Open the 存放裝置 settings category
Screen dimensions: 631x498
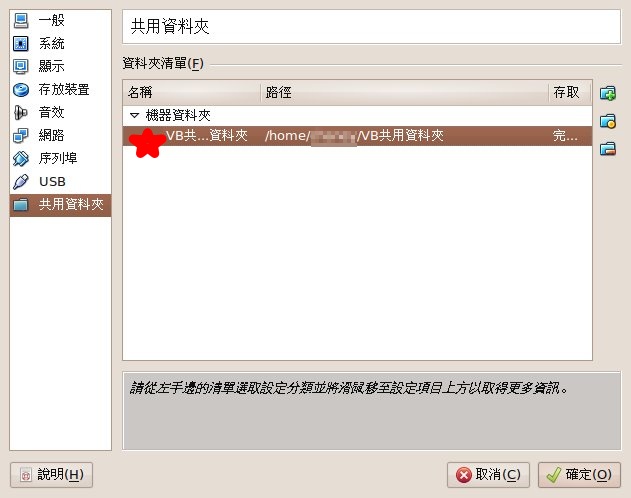coord(60,89)
